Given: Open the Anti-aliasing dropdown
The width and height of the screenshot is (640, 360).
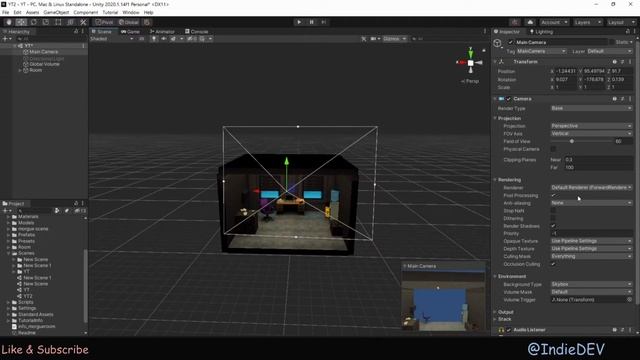Looking at the screenshot, I should (x=591, y=203).
